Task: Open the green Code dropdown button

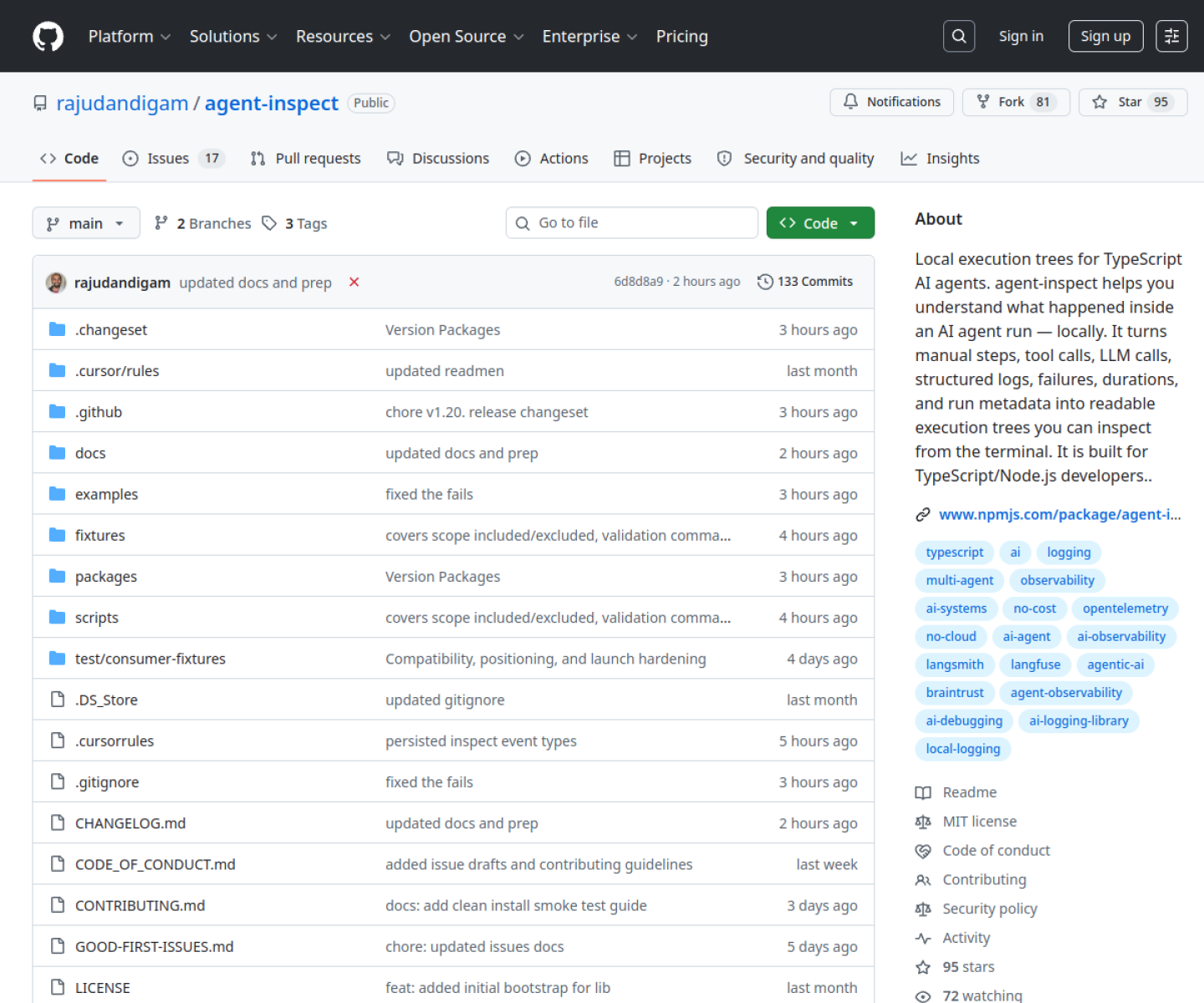Action: [x=820, y=223]
